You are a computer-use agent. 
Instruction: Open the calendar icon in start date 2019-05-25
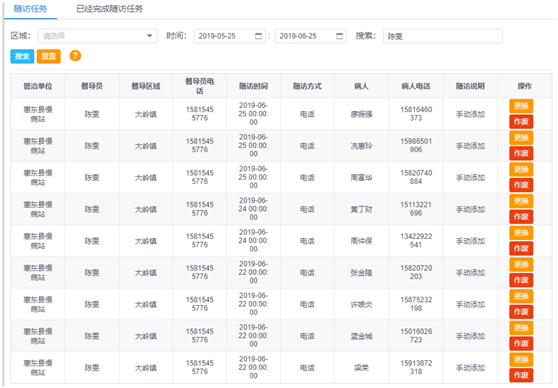pyautogui.click(x=258, y=36)
